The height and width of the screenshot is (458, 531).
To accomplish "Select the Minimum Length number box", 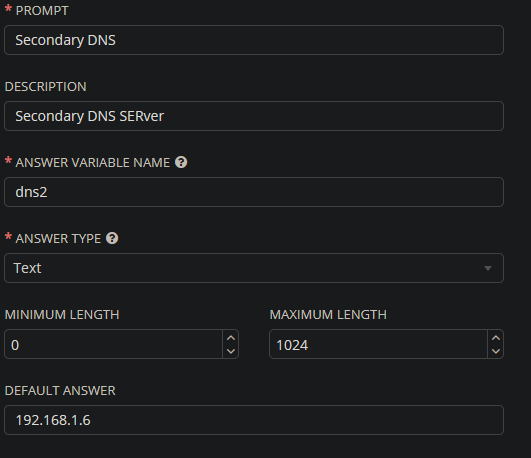I will tap(113, 344).
